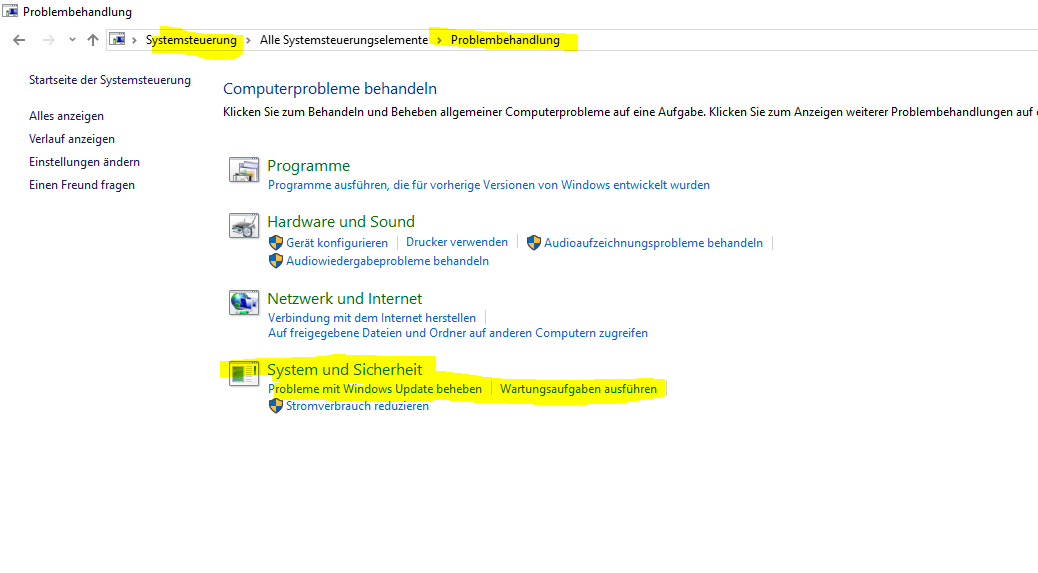Expand chevron before Problembehandlung breadcrumb
Viewport: 1038px width, 573px height.
coord(439,40)
